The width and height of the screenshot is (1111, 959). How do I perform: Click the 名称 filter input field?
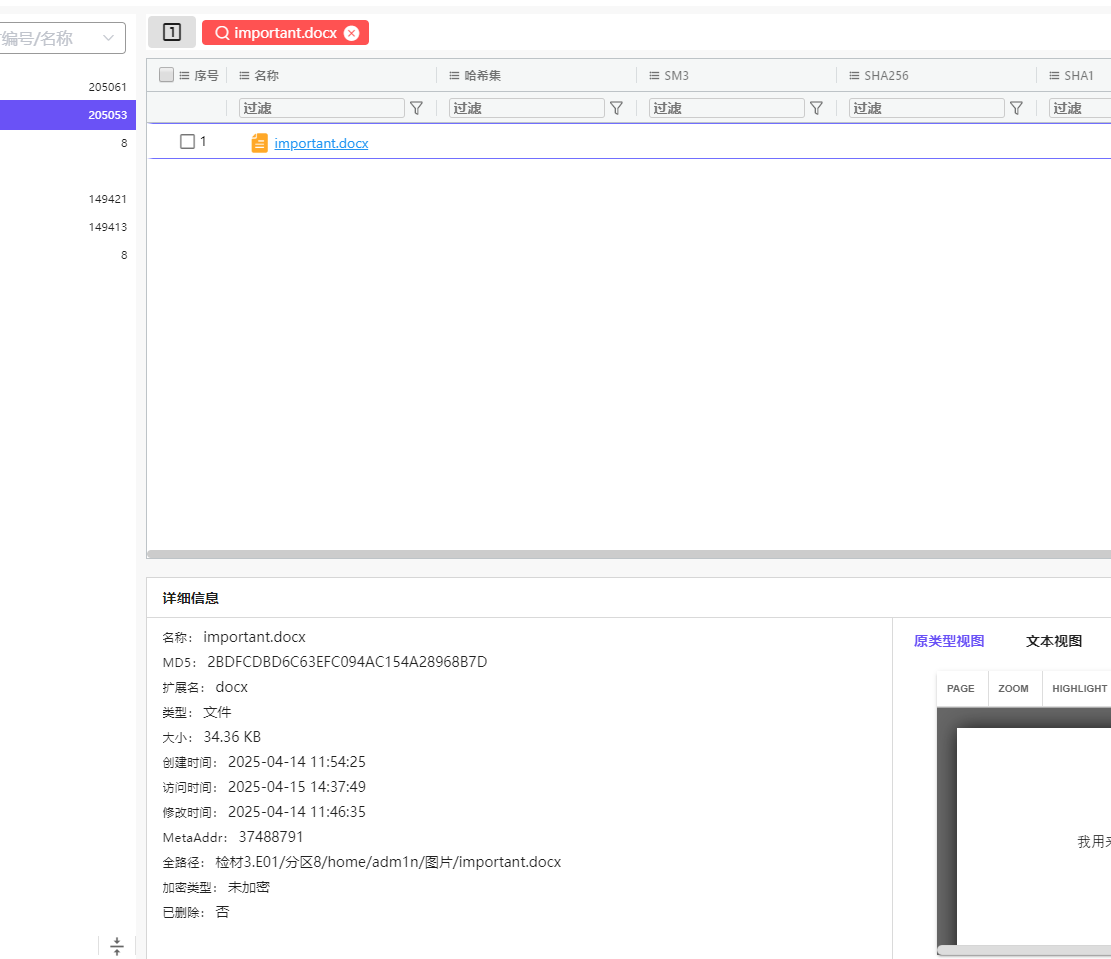click(x=321, y=108)
